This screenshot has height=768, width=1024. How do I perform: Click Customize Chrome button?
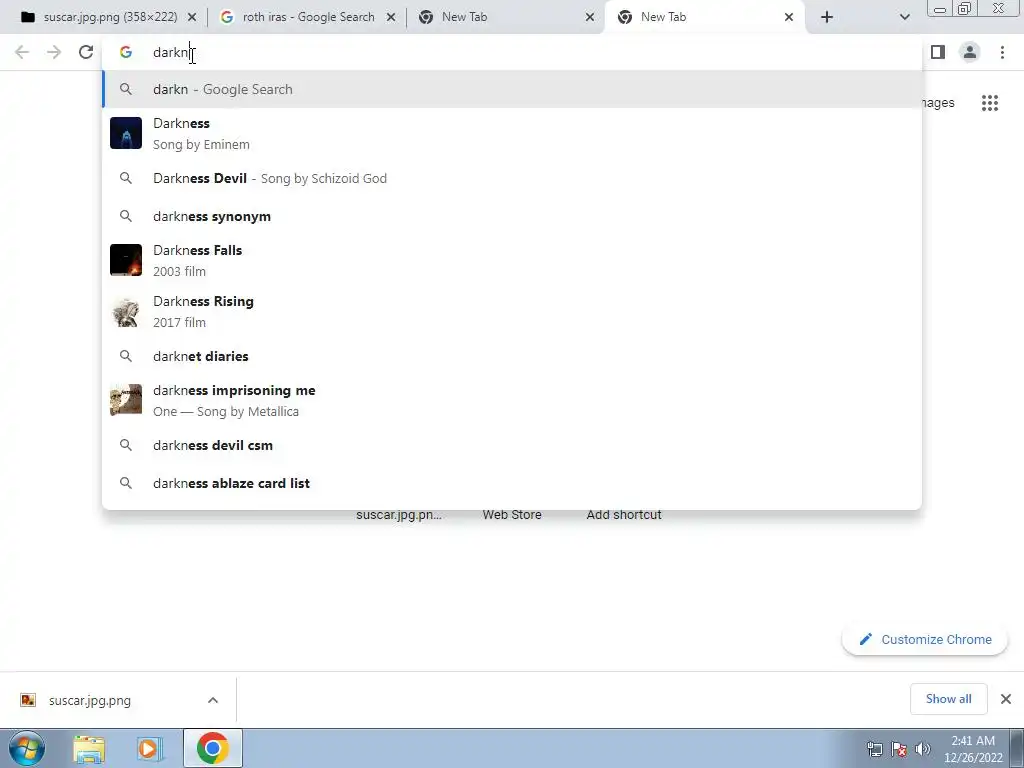pyautogui.click(x=925, y=639)
